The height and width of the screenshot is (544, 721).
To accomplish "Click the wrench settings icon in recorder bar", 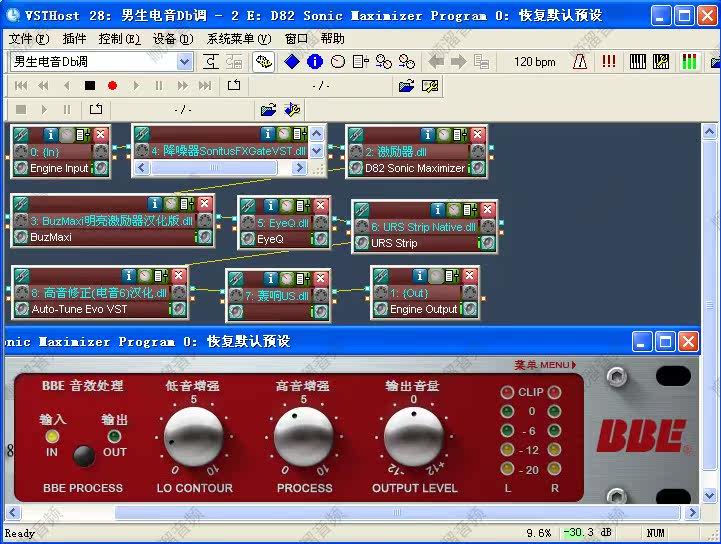I will (x=292, y=109).
